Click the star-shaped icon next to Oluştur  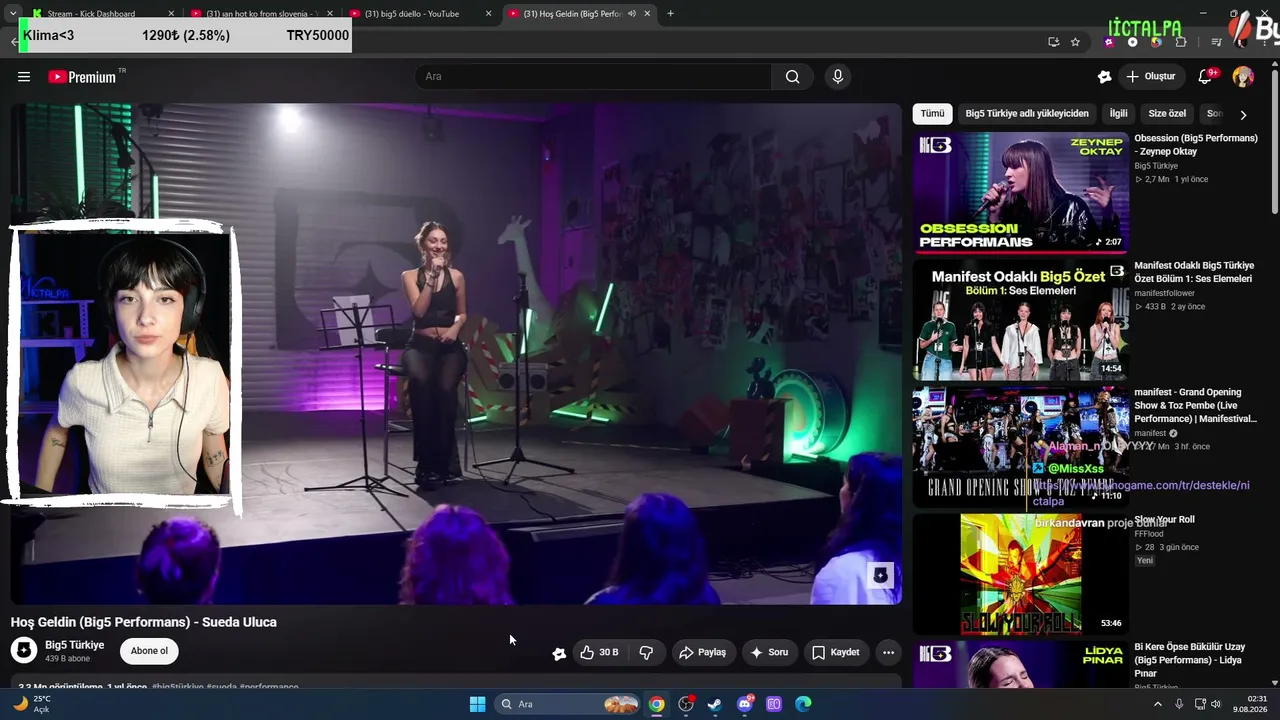coord(1104,77)
